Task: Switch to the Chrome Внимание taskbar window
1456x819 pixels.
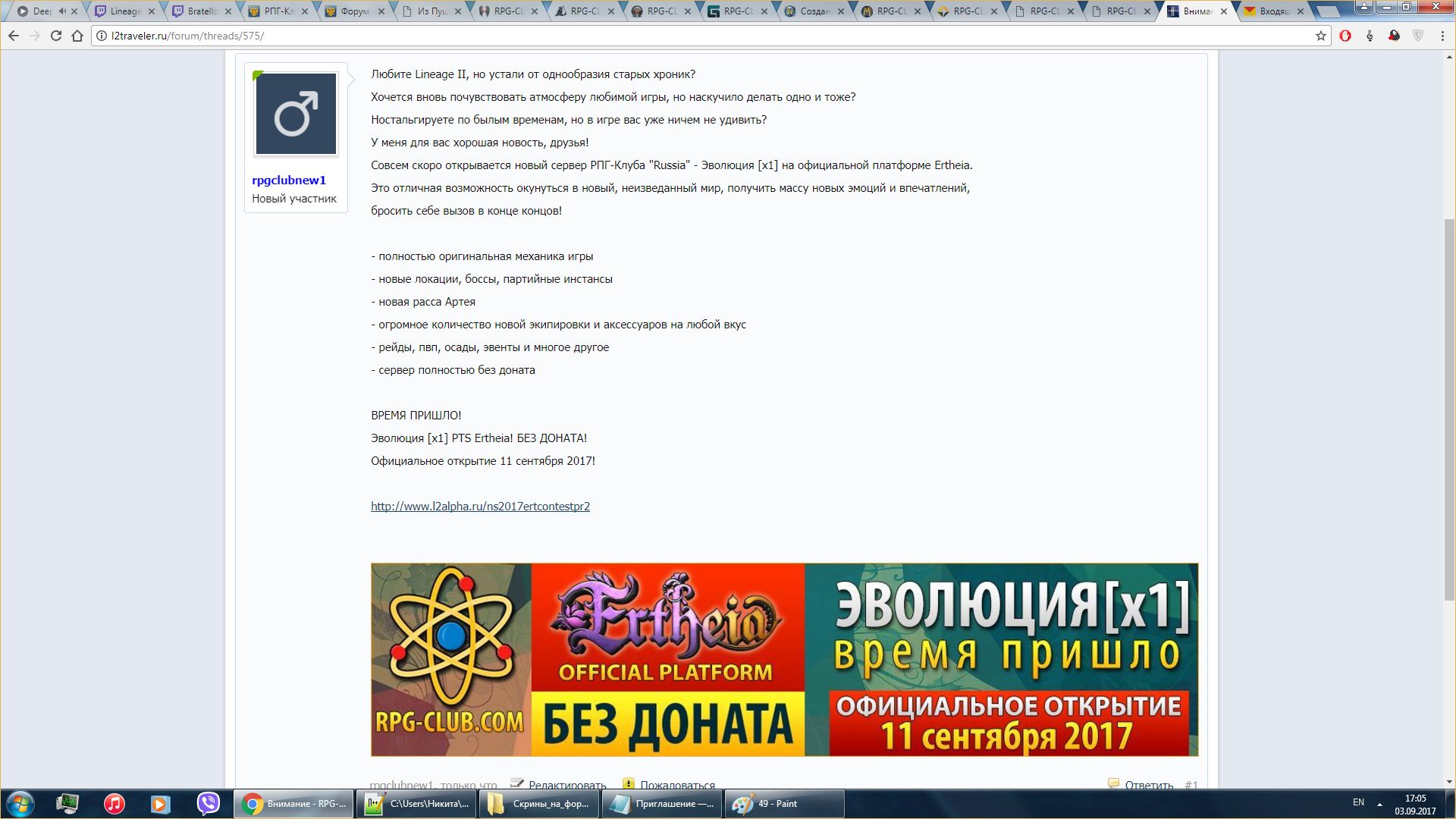Action: 294,804
